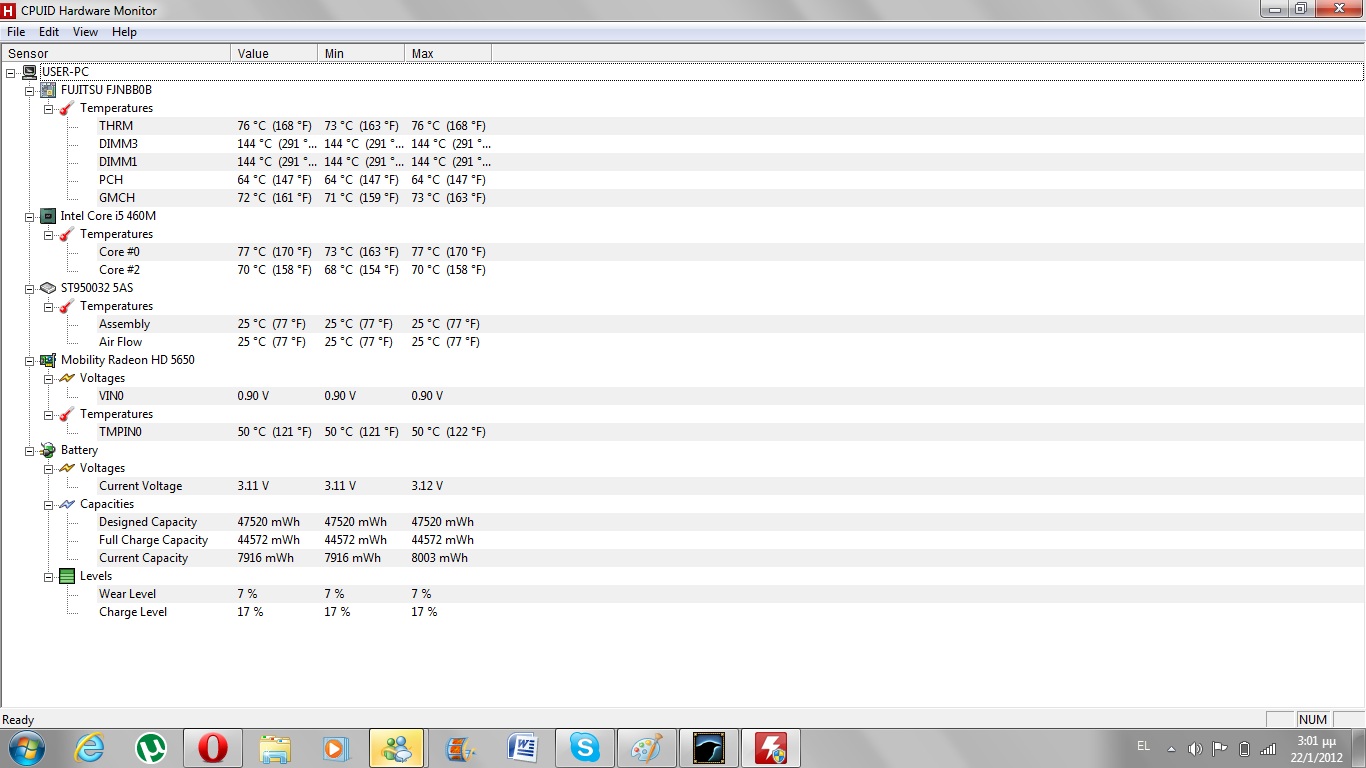Open Windows Live Messenger taskbar icon
1366x768 pixels.
[397, 747]
